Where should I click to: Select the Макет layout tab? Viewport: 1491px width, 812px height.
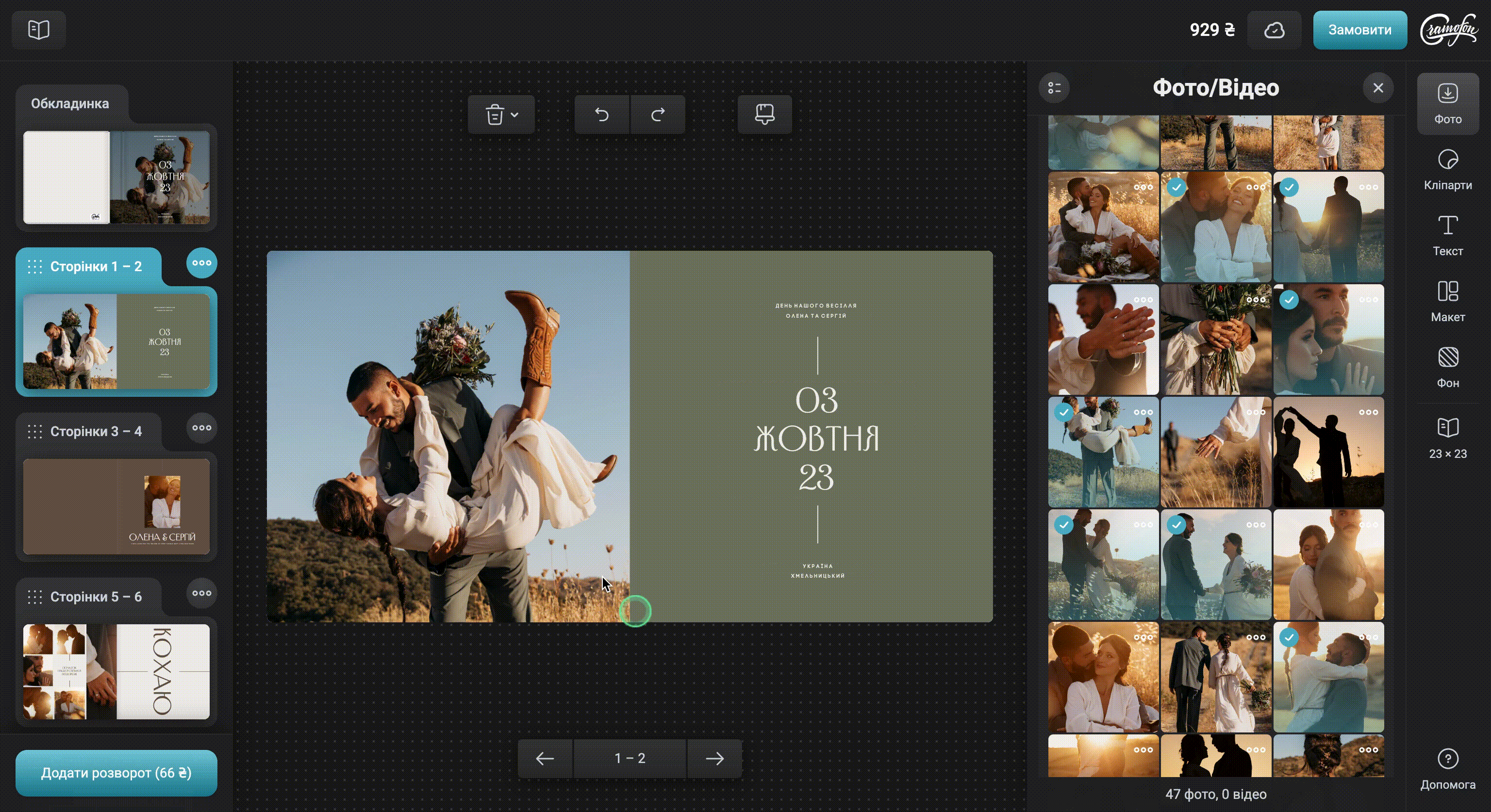tap(1447, 301)
